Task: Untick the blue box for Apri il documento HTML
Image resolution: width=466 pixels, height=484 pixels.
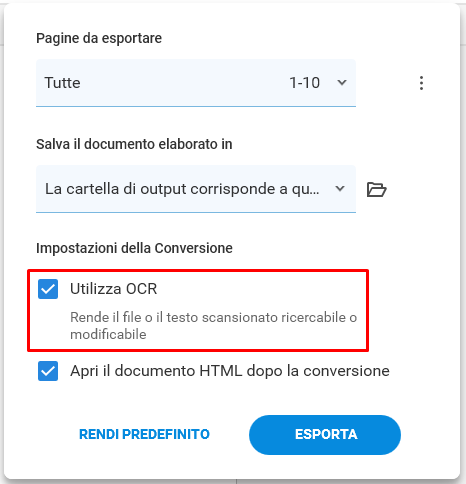Action: [48, 371]
